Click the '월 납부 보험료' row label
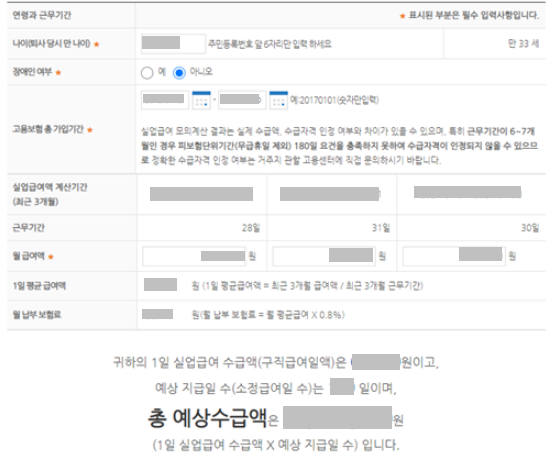The image size is (550, 462). [x=37, y=315]
